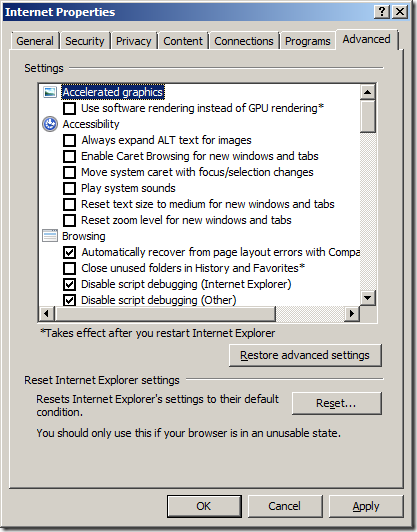Uncheck Disable script debugging (Internet Explorer)
The image size is (417, 532).
point(70,284)
